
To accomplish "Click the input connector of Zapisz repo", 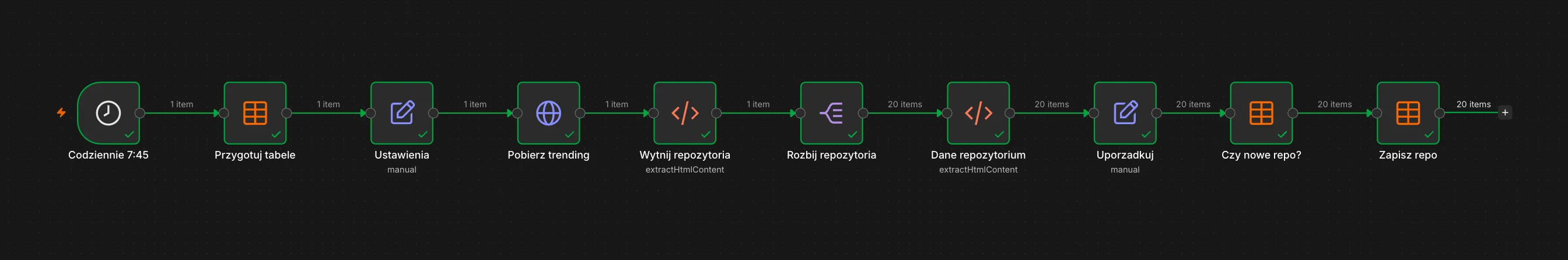I will (1377, 113).
